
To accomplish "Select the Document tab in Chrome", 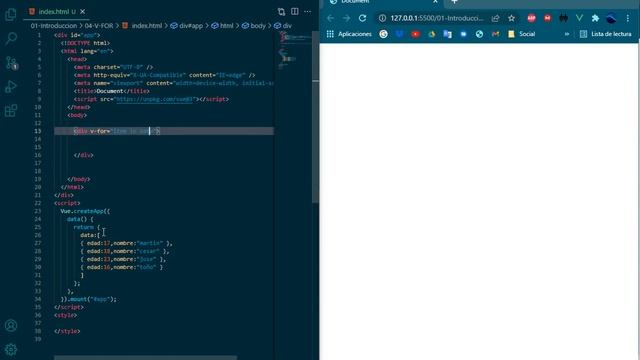I will point(384,2).
